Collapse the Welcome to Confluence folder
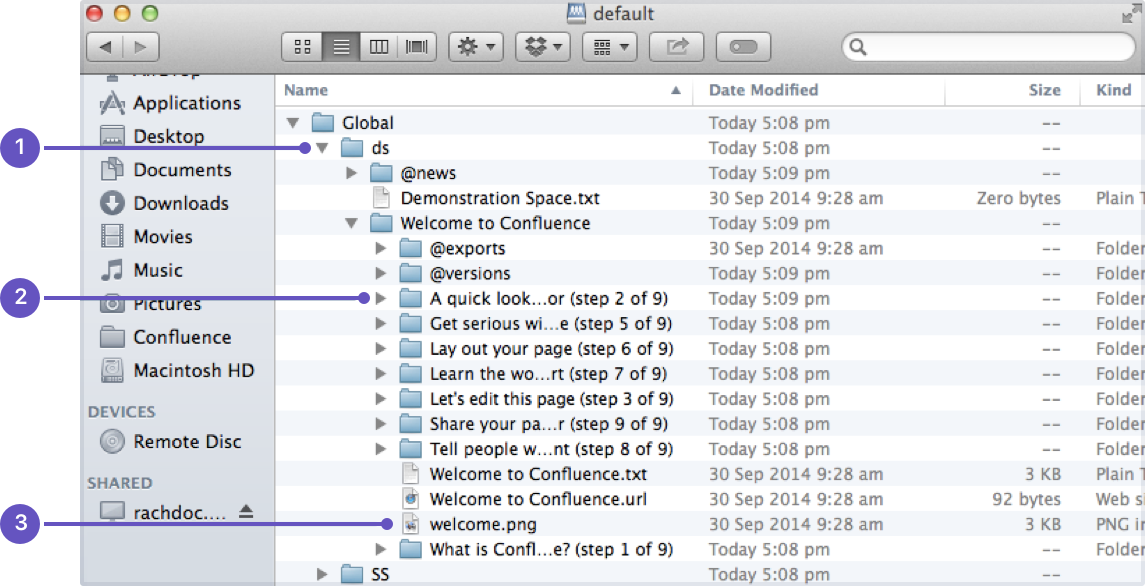Viewport: 1146px width, 586px height. click(x=351, y=223)
